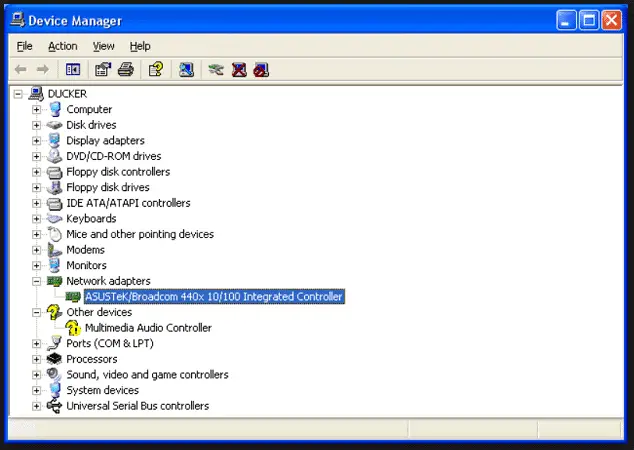Click the Ports (COM & LPT) icon
The image size is (634, 450).
(x=54, y=343)
